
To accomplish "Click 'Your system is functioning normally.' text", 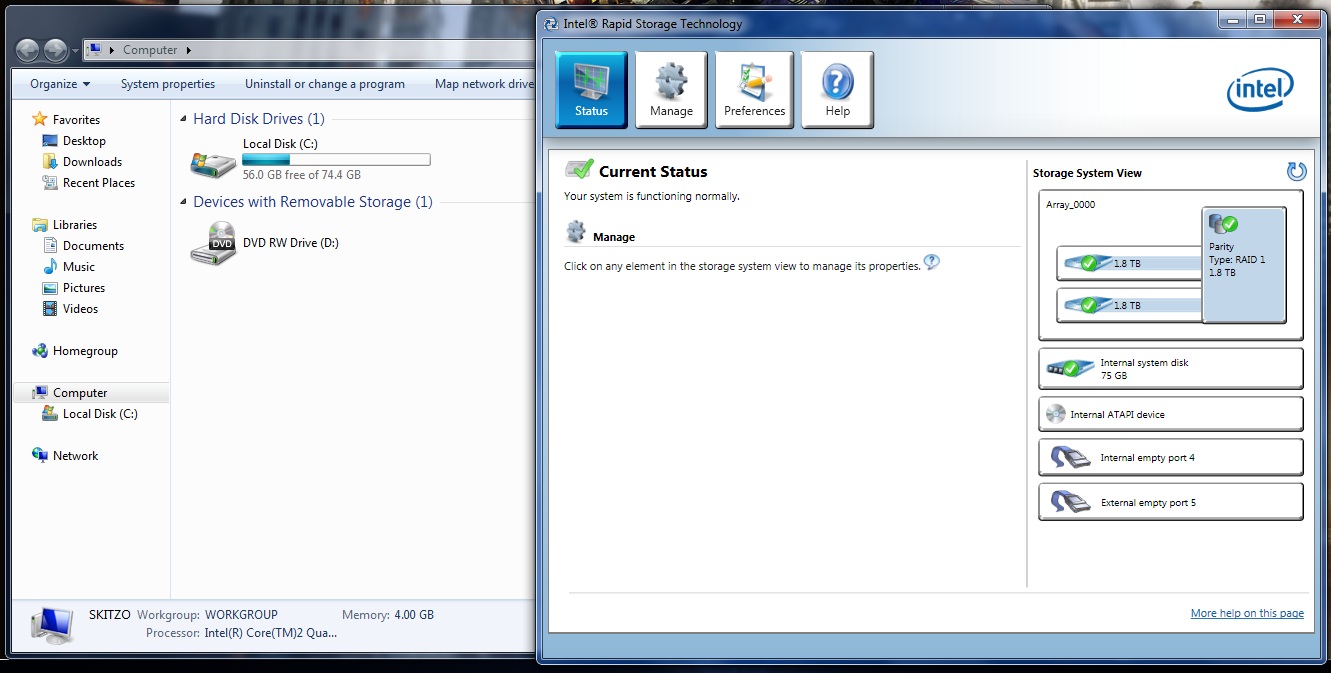I will (652, 197).
